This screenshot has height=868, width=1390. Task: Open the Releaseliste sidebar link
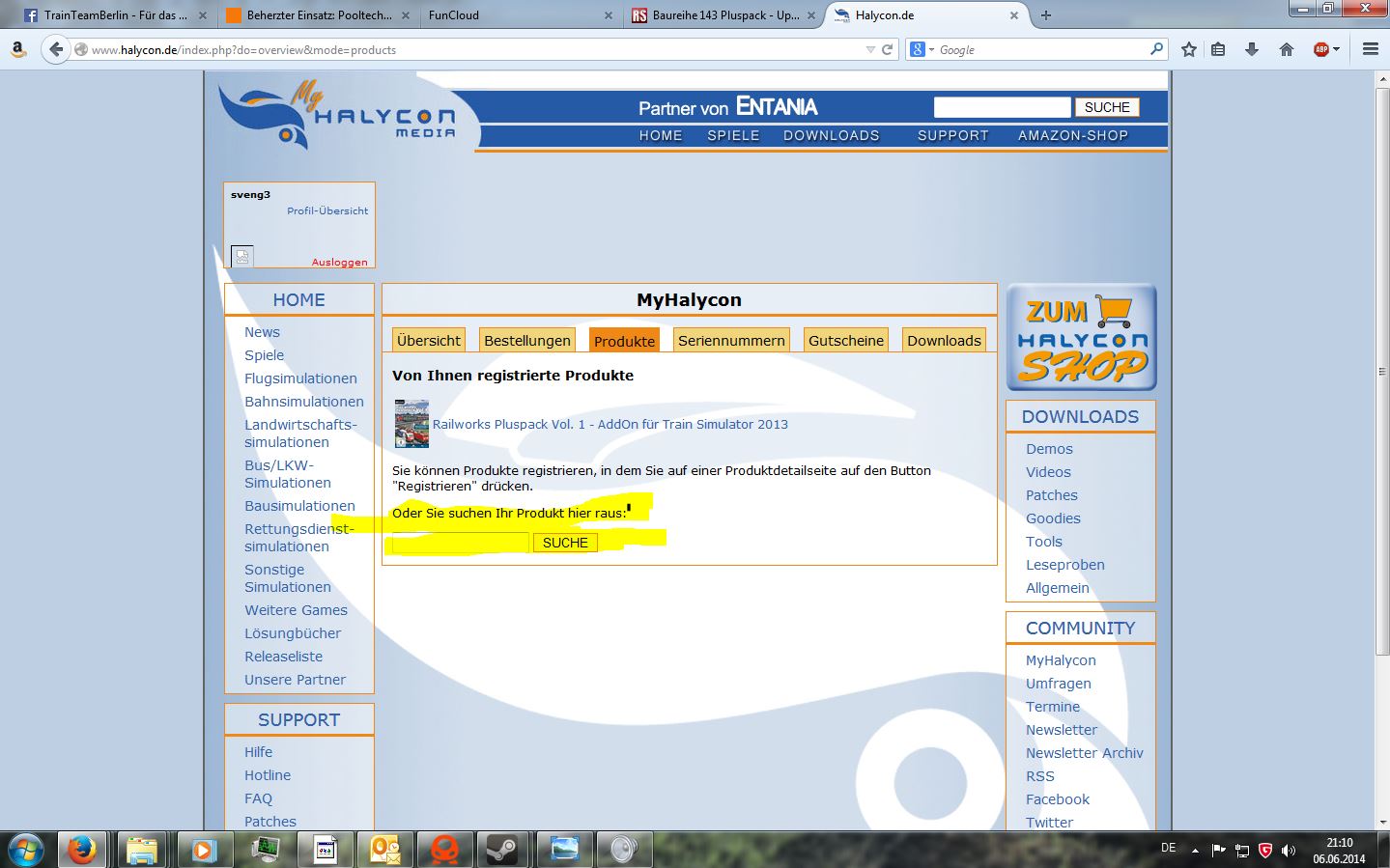283,657
